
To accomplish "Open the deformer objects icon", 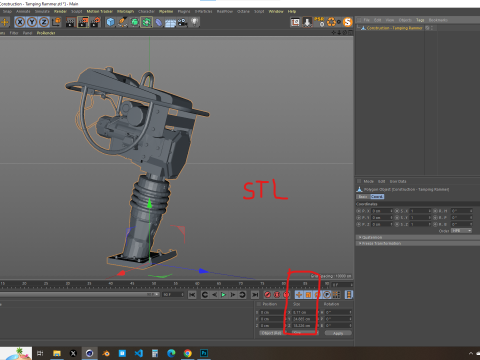I will click(159, 22).
